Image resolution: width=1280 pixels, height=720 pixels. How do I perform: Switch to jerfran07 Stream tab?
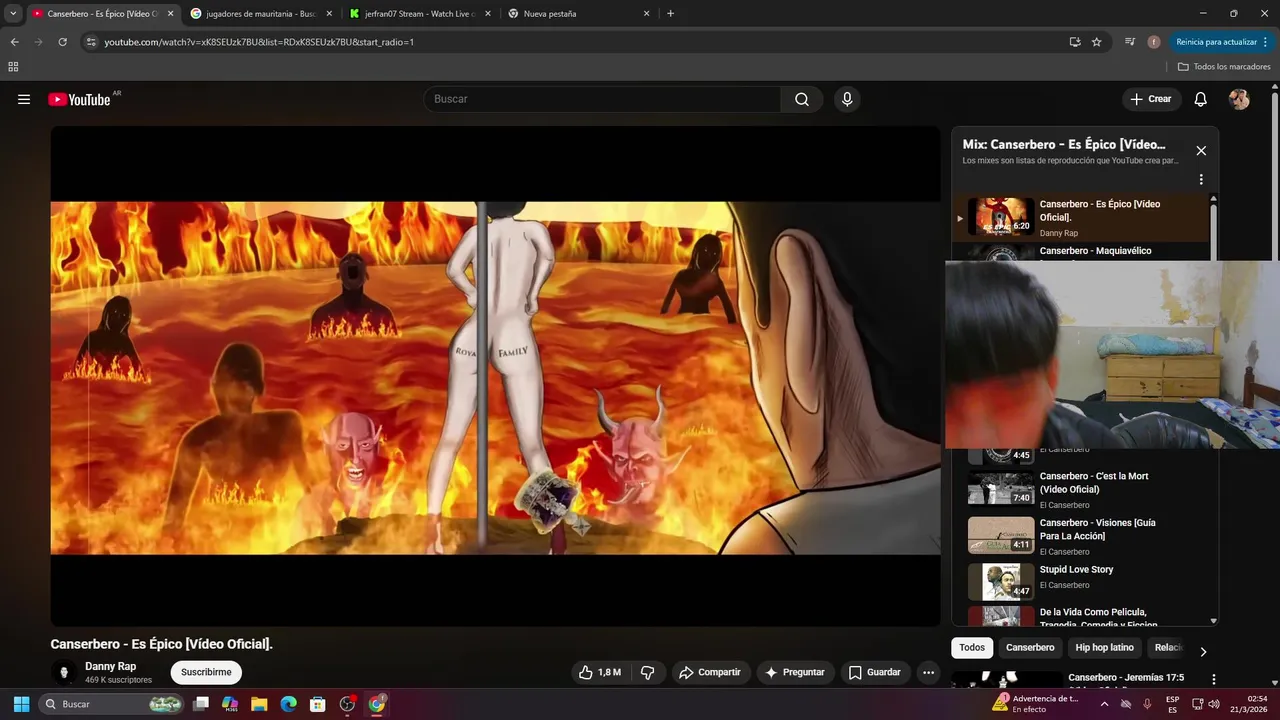click(x=420, y=14)
